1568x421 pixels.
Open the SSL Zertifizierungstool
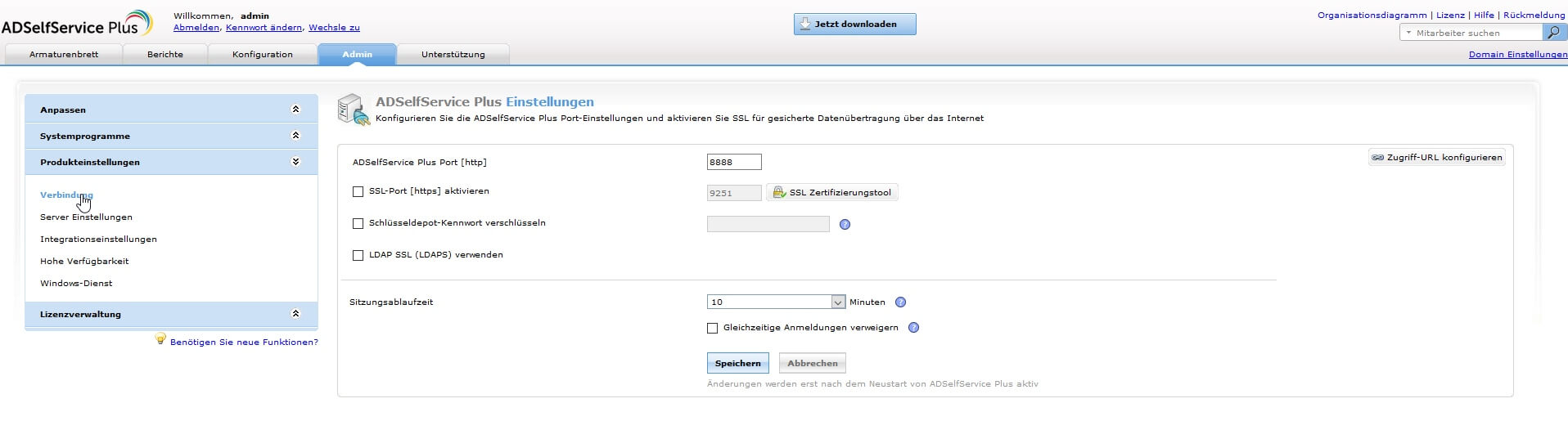pyautogui.click(x=832, y=192)
